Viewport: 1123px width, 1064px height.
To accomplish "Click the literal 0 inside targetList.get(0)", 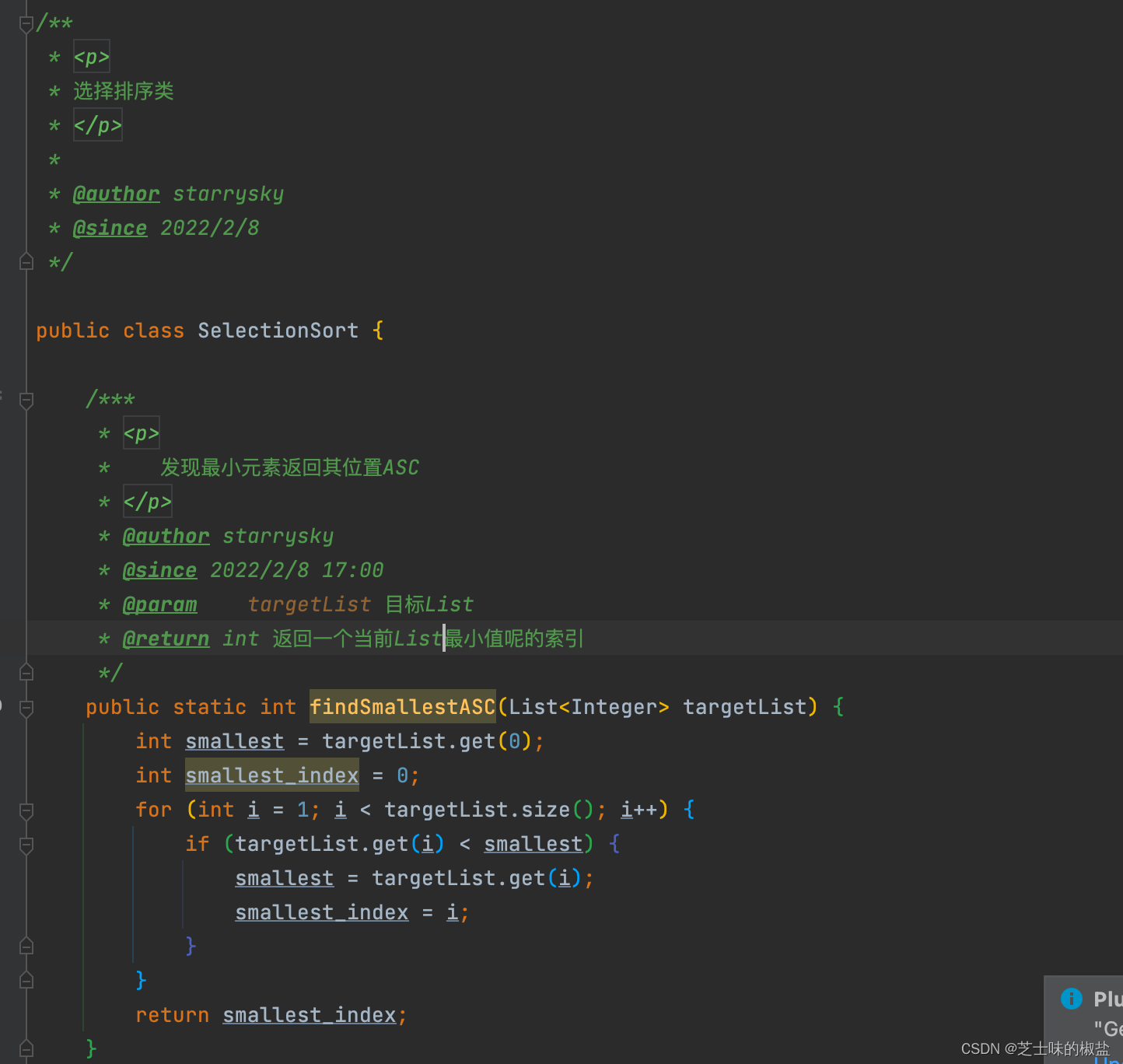I will (515, 741).
